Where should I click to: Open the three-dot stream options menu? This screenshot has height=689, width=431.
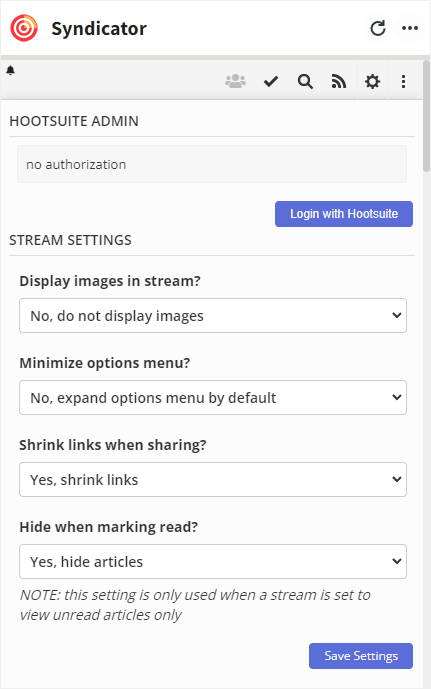pyautogui.click(x=410, y=28)
